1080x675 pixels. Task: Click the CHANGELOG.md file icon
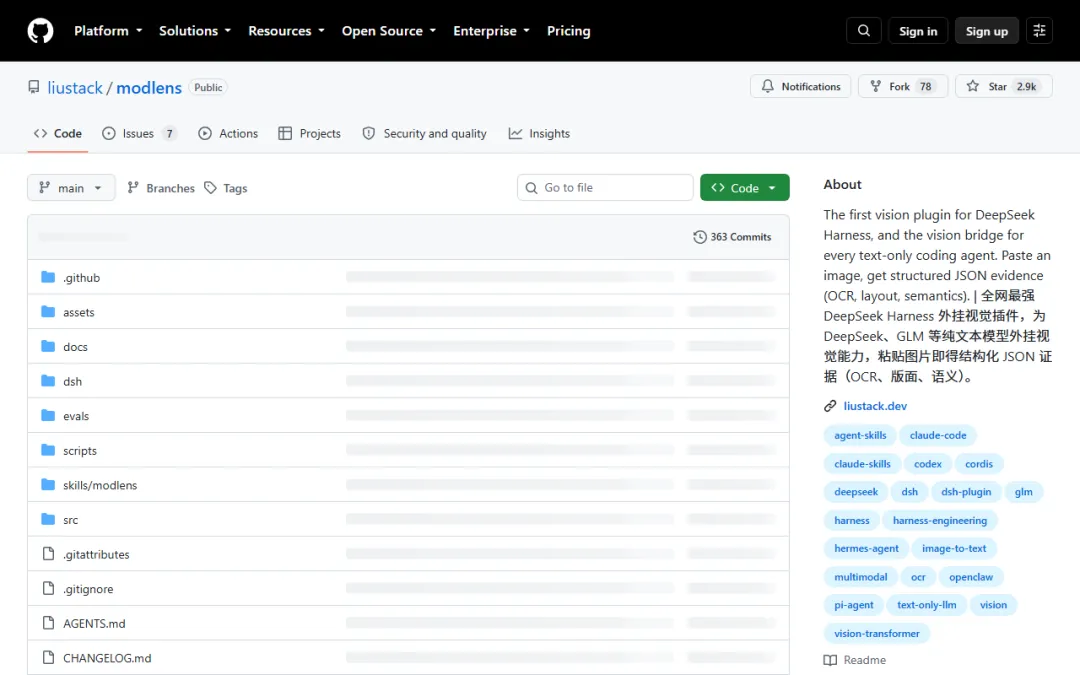click(x=48, y=657)
